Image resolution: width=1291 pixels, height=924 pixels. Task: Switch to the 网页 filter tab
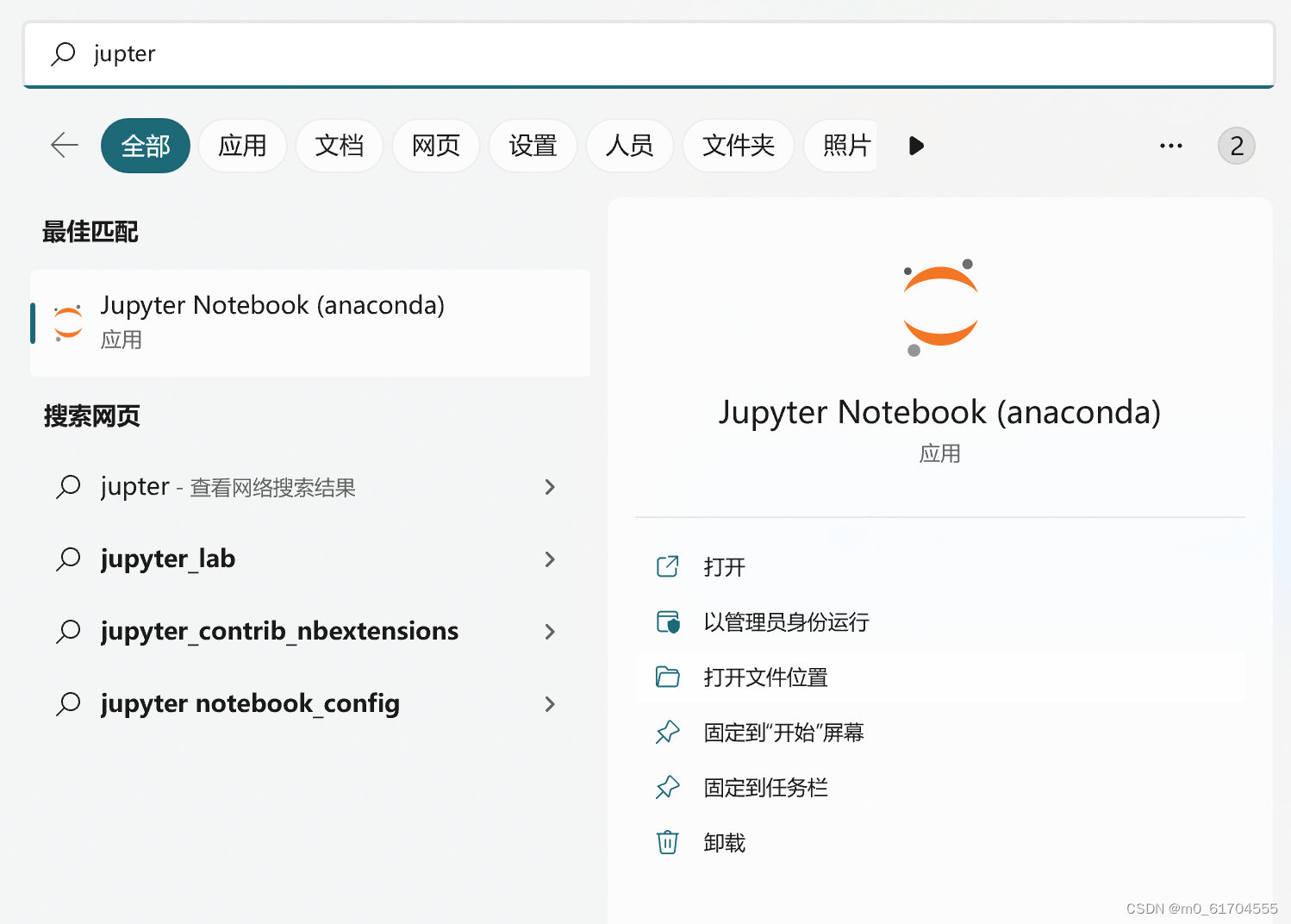(436, 146)
